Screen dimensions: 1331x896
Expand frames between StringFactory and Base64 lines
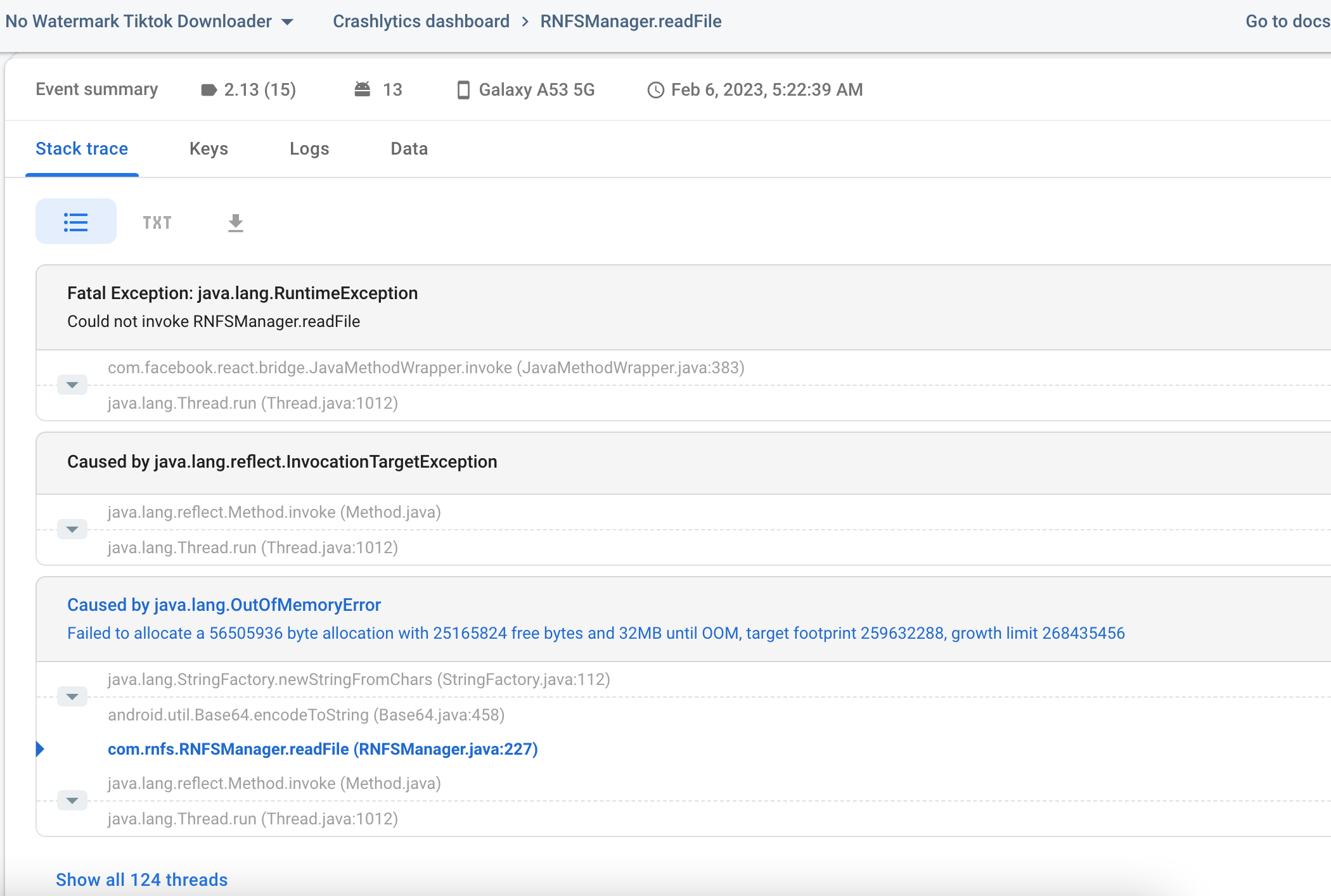tap(72, 696)
